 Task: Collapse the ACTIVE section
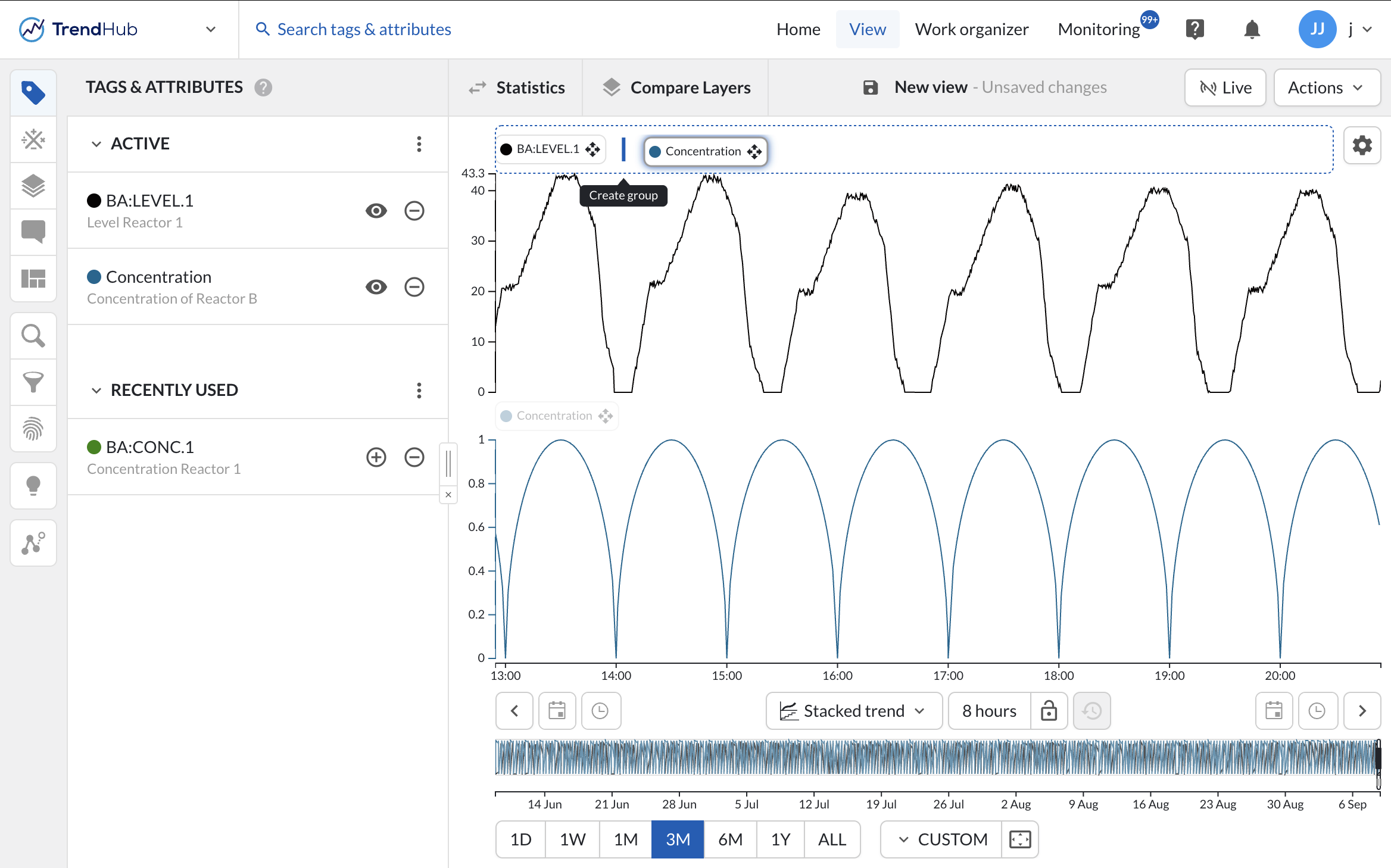point(96,144)
